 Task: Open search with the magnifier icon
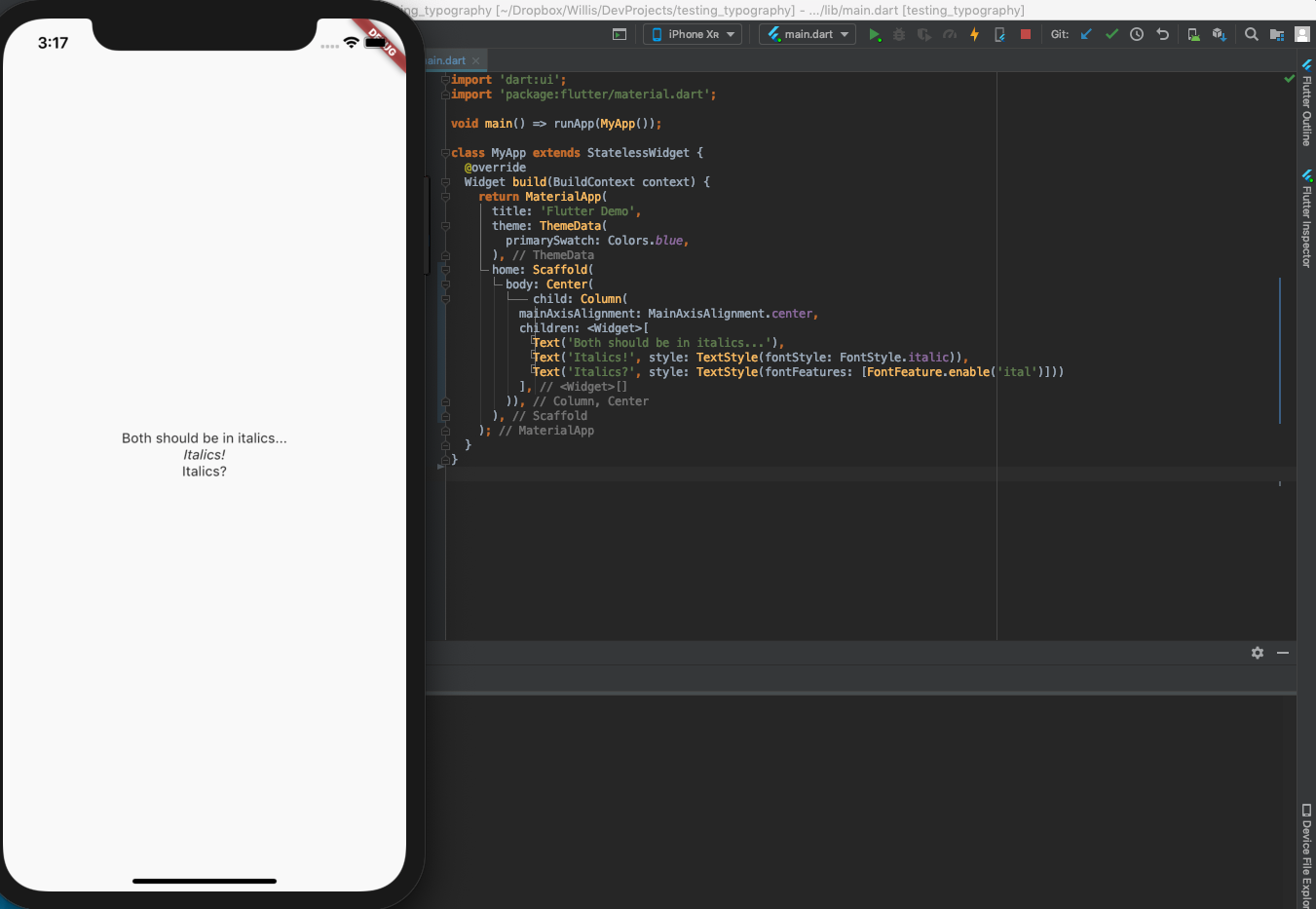pyautogui.click(x=1251, y=34)
